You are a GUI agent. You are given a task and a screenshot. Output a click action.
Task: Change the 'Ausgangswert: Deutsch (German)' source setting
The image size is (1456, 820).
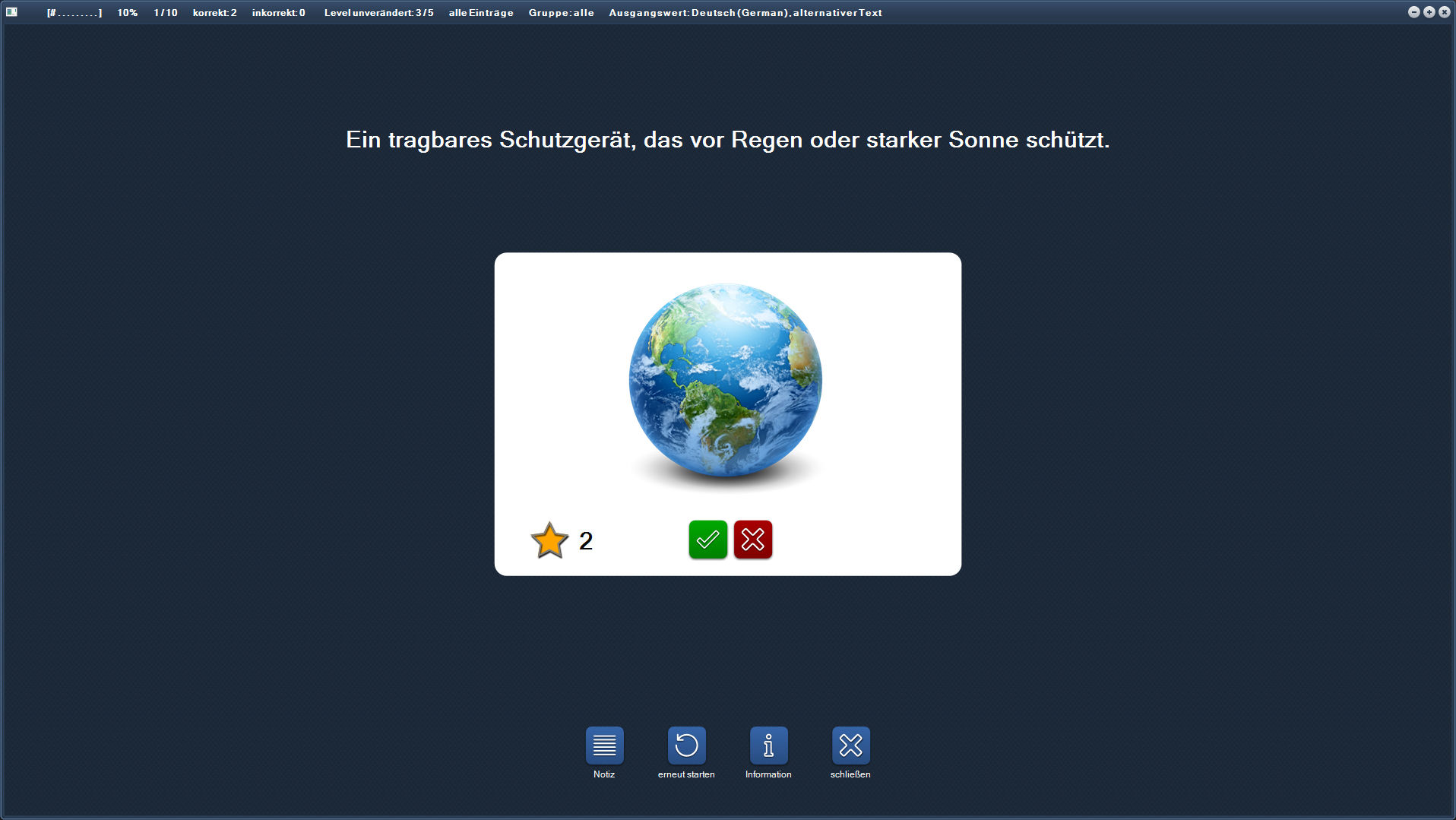tap(698, 12)
